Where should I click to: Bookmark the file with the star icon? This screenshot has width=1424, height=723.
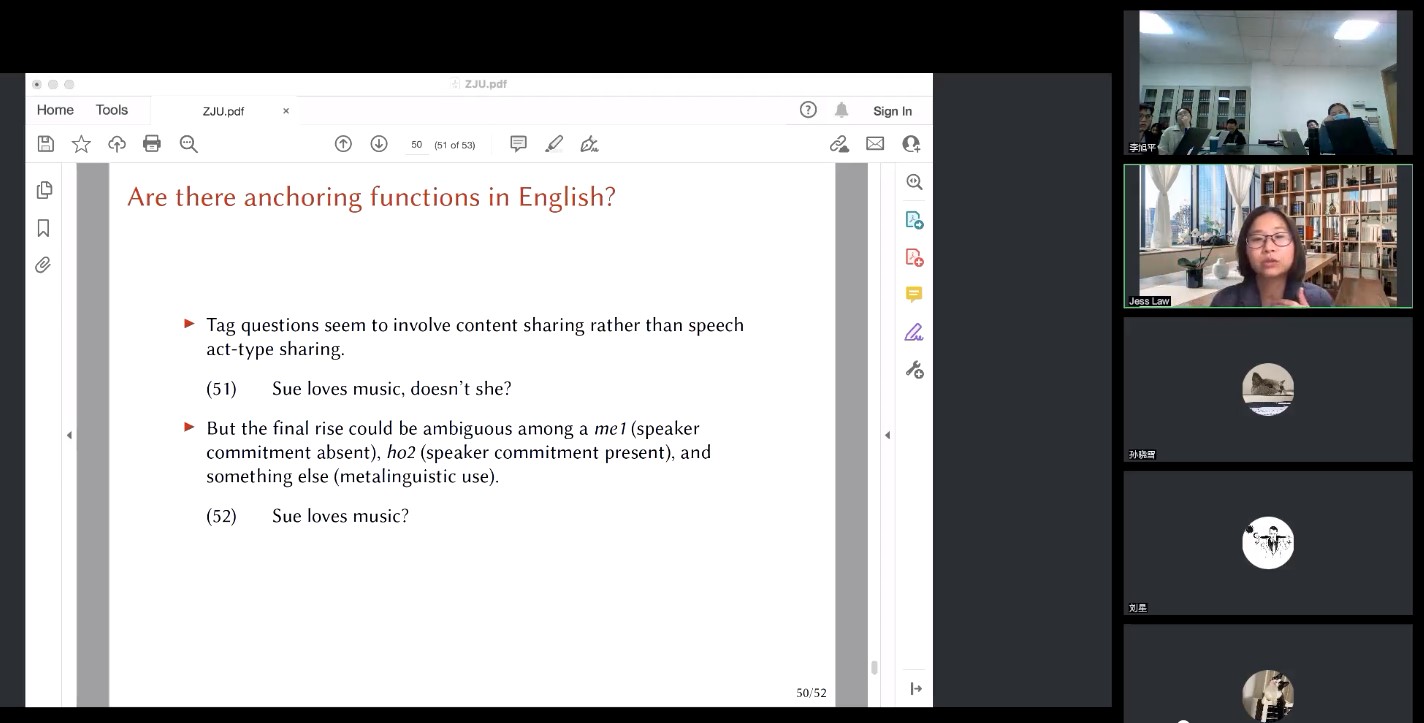tap(81, 144)
